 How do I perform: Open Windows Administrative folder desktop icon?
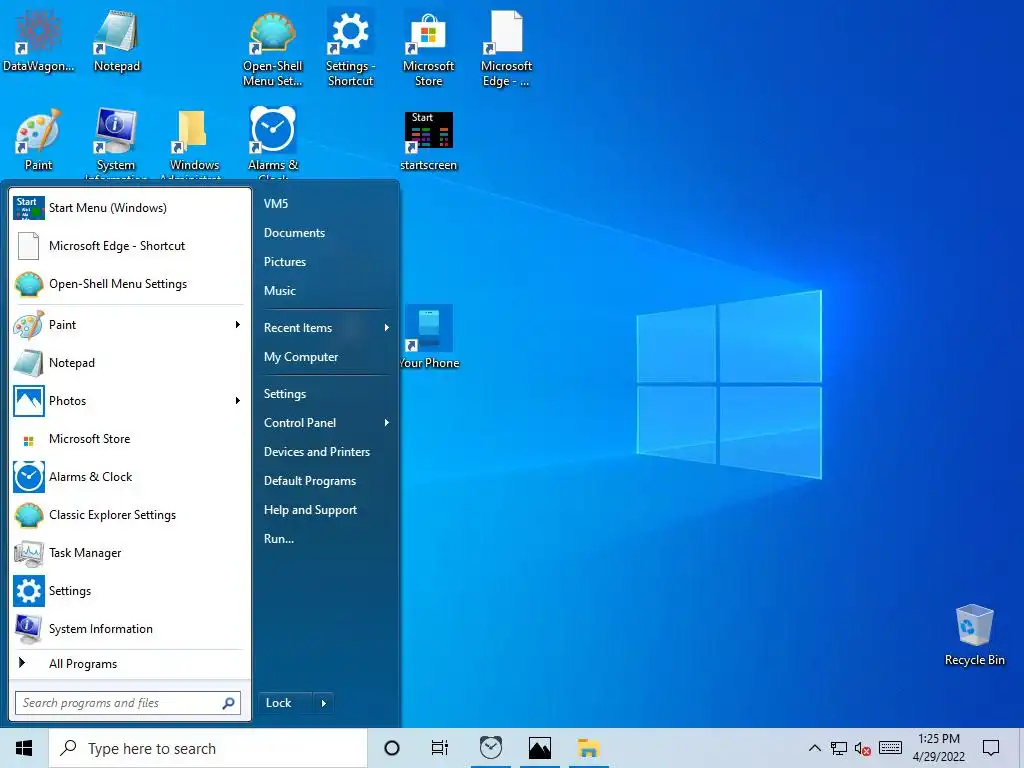point(193,143)
